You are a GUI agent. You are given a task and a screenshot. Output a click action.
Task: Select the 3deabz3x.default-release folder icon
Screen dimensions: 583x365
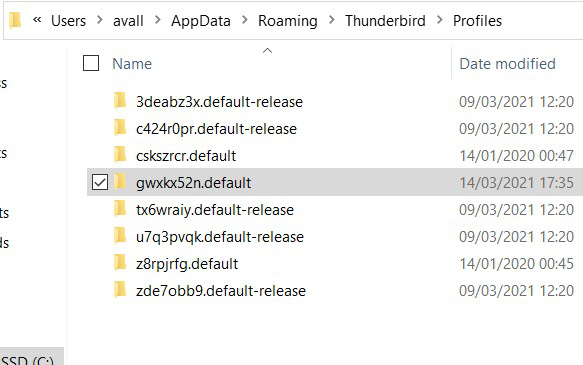(x=120, y=101)
